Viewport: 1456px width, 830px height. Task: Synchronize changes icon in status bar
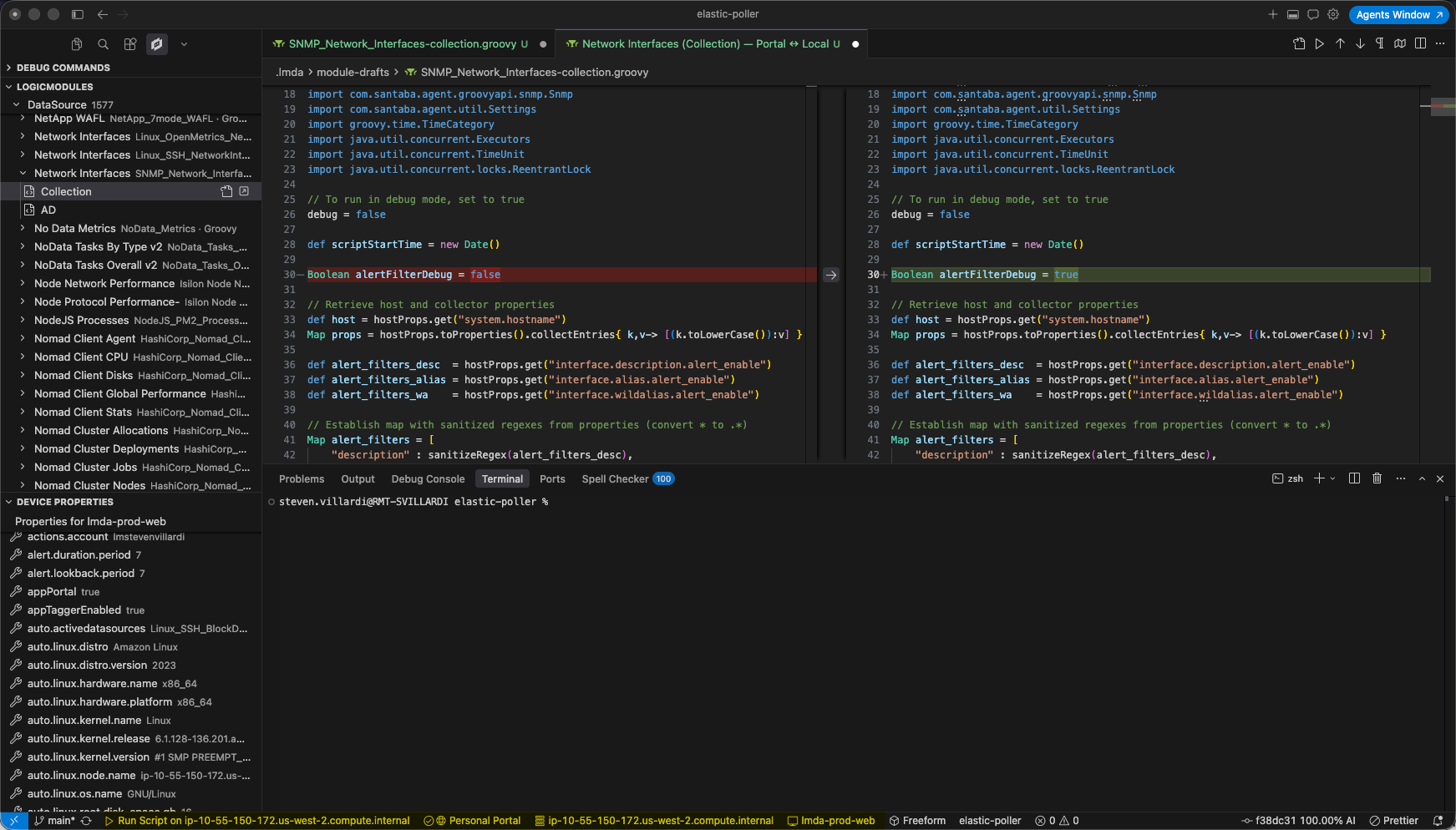pyautogui.click(x=86, y=821)
